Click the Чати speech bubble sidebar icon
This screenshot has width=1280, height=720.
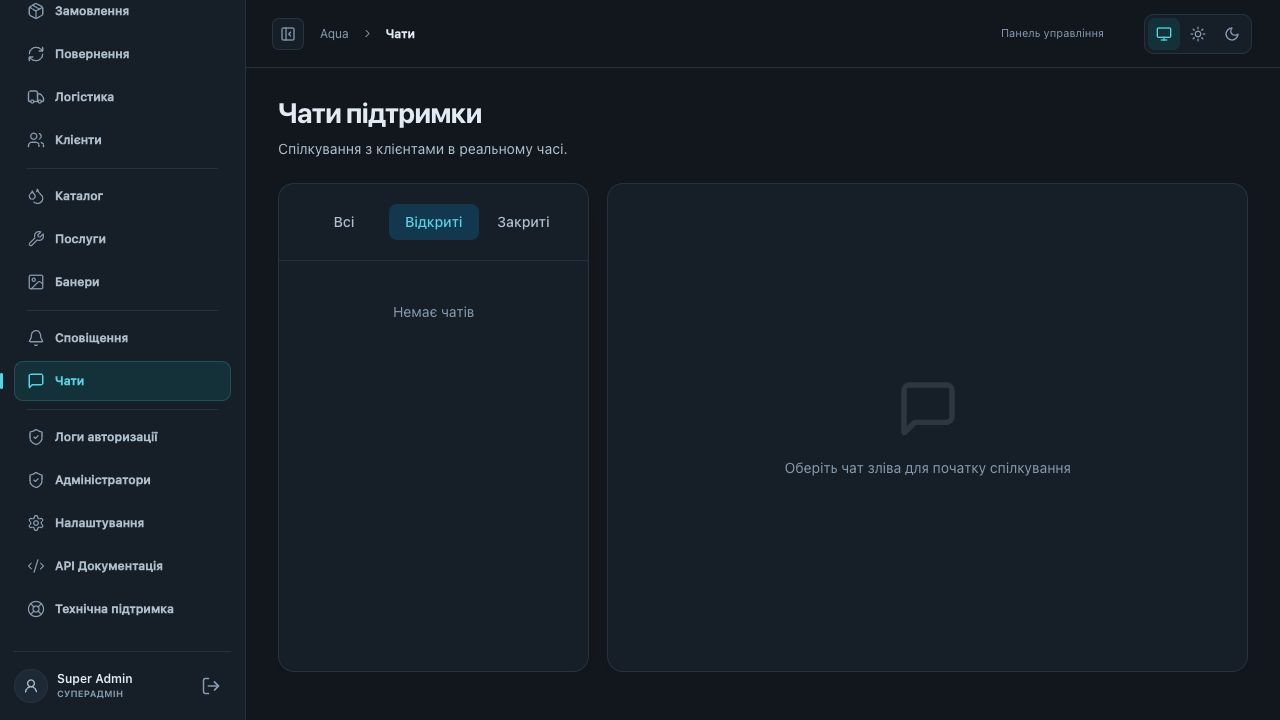(x=36, y=381)
